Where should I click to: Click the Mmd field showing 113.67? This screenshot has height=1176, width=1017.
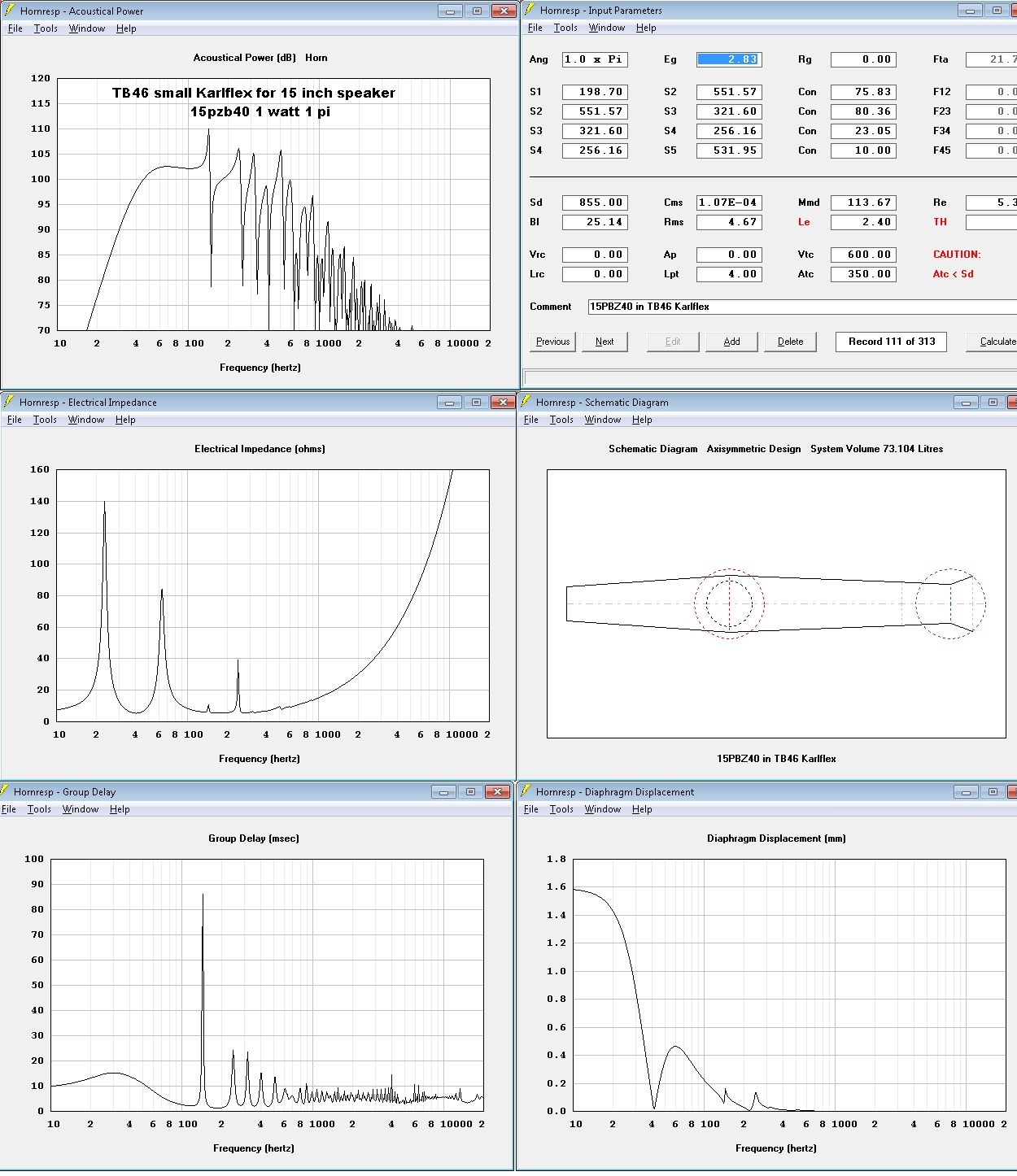point(863,203)
